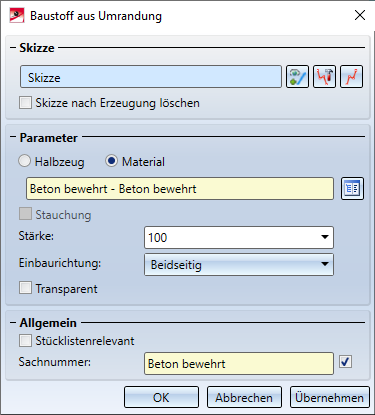Open the material catalogue browser icon
Screen dimensions: 375x415
pos(352,189)
